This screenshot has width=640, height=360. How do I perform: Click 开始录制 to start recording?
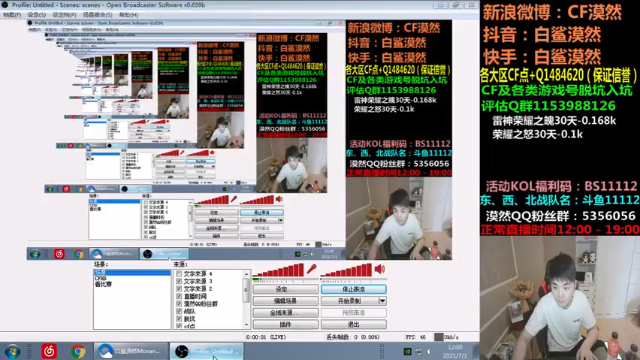[x=350, y=301]
